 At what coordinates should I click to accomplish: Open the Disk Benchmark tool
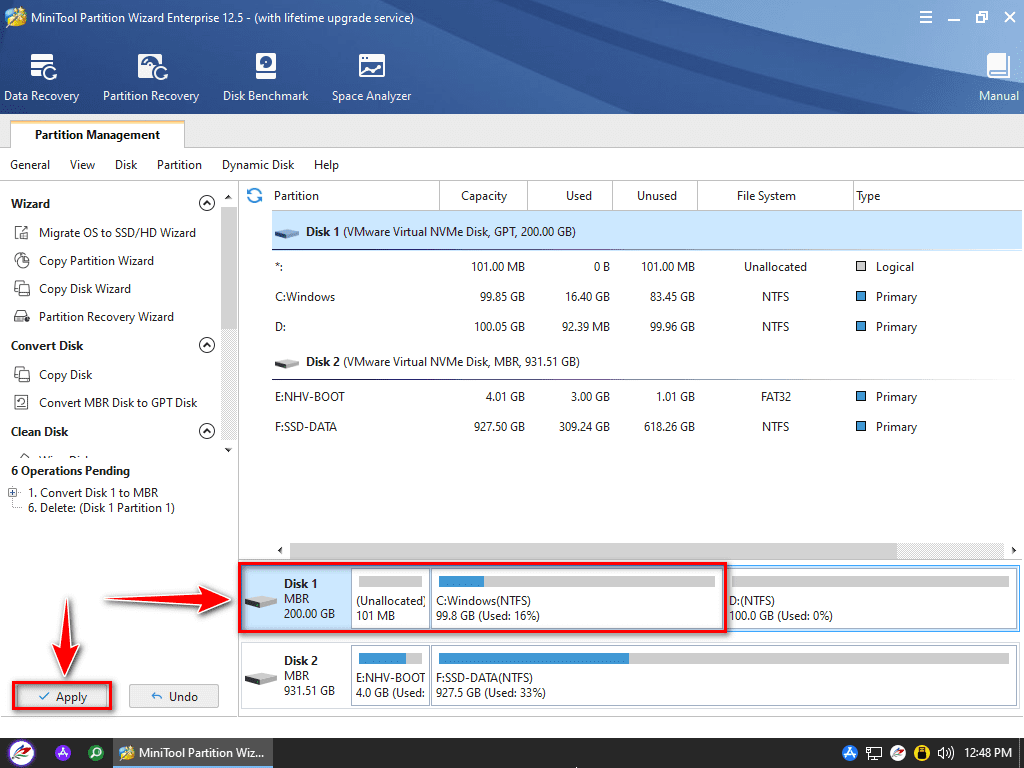point(265,75)
